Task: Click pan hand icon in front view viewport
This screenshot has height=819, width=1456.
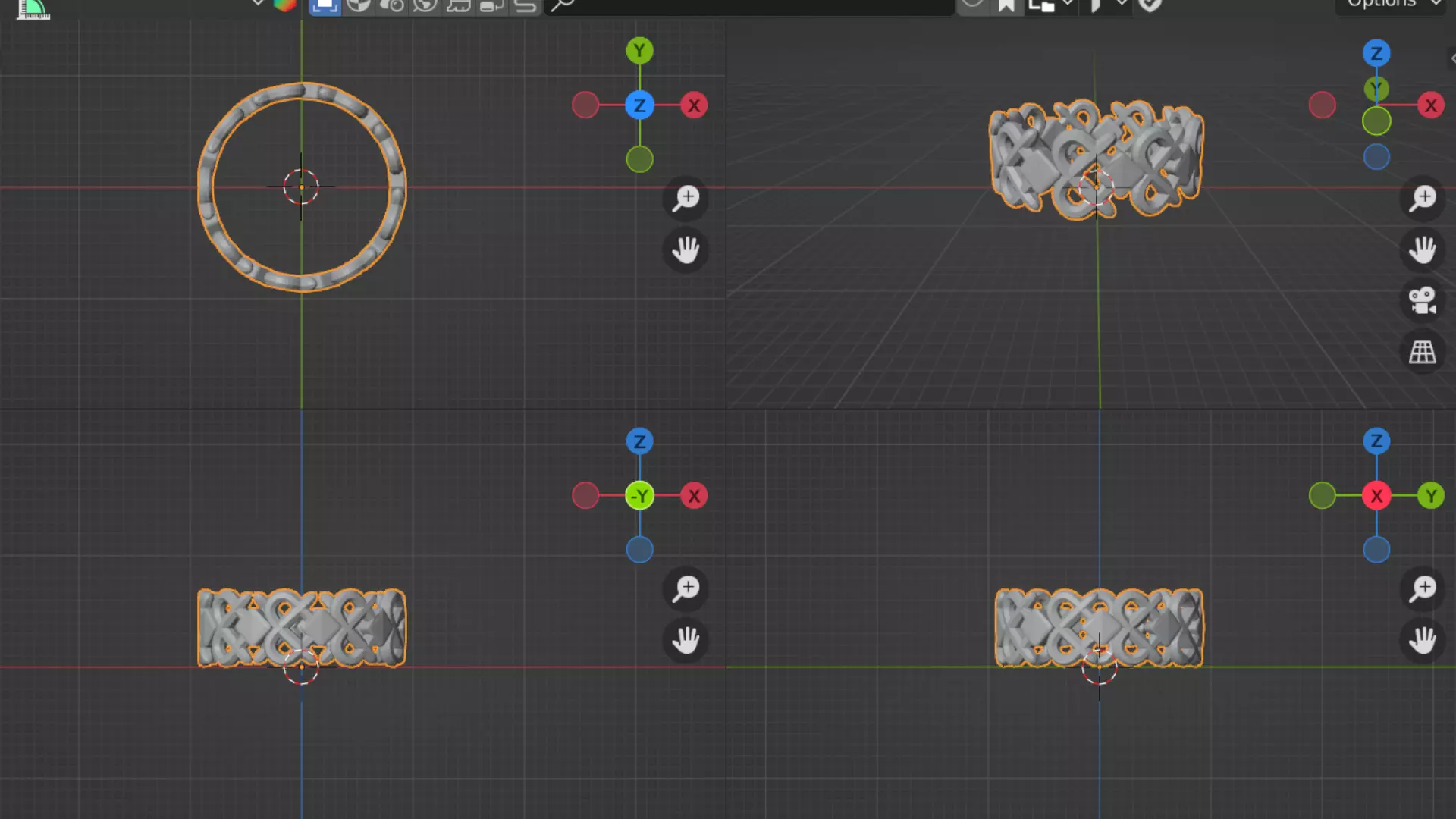Action: (686, 640)
